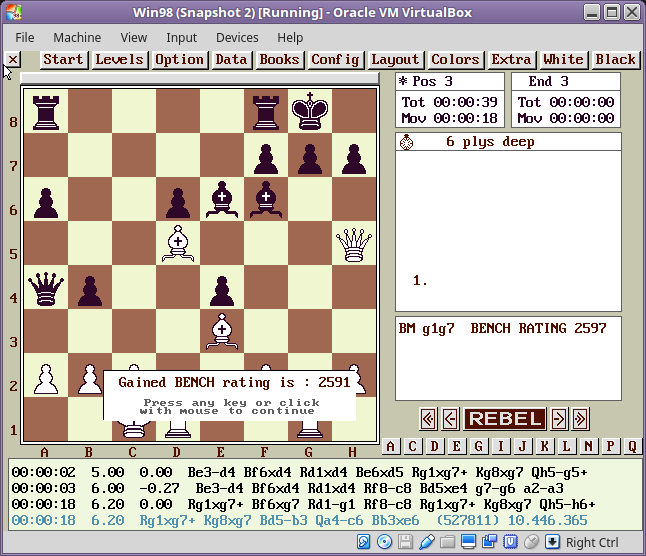Click the hard disk activity icon in status bar
The height and width of the screenshot is (556, 646).
[x=363, y=542]
